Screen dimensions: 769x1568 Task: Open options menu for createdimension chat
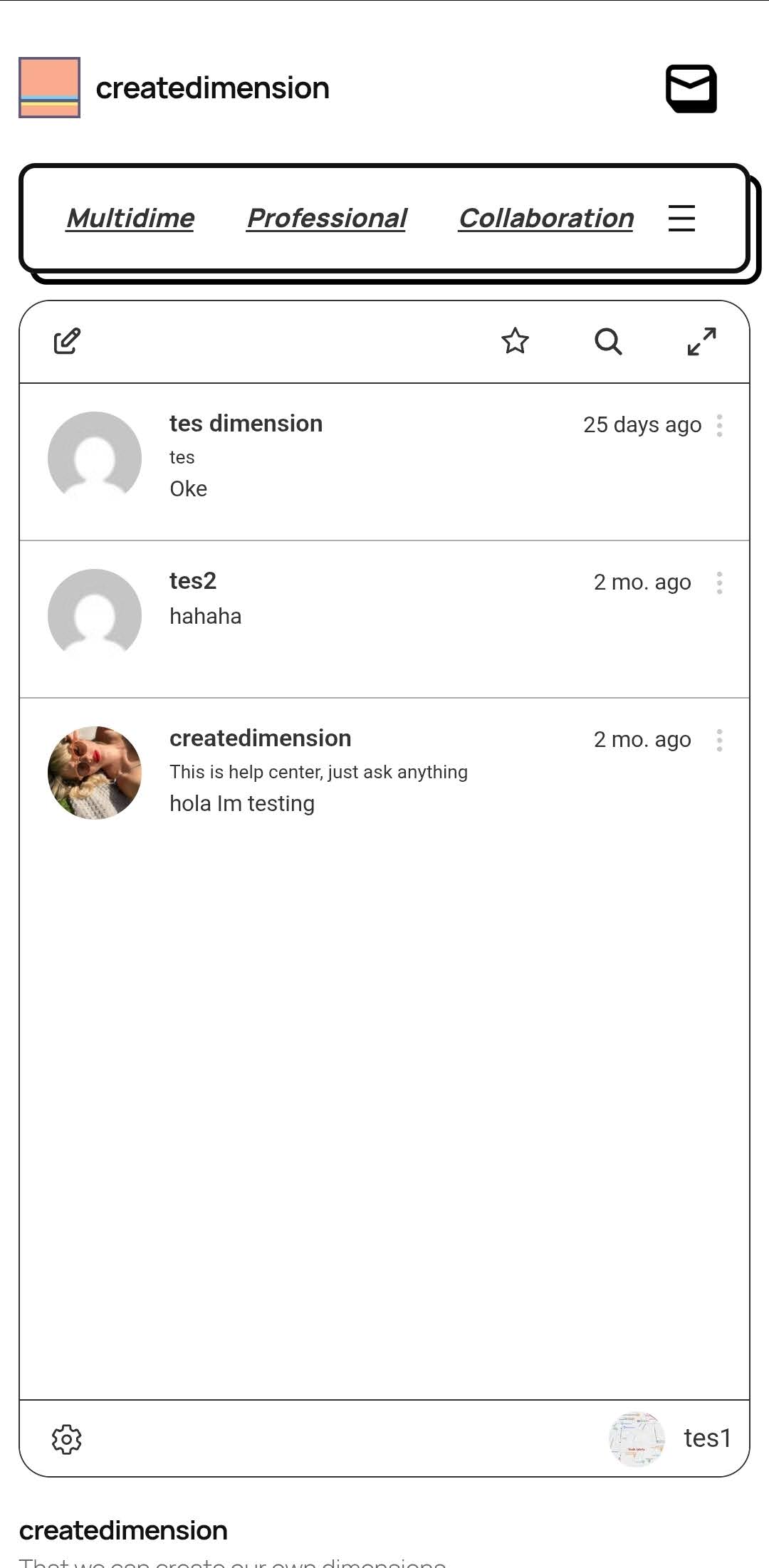pyautogui.click(x=720, y=740)
